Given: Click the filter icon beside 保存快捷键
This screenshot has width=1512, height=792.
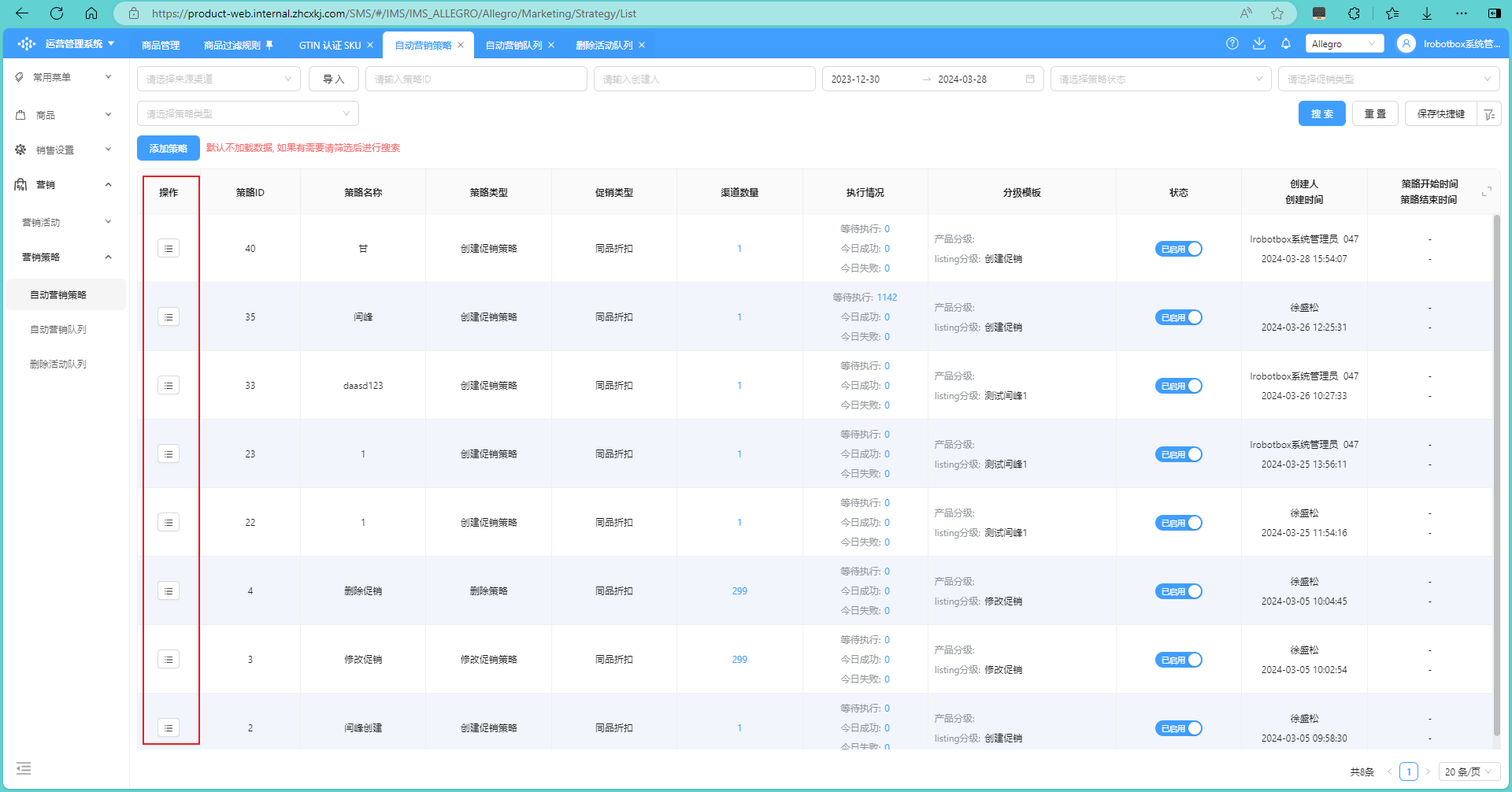Looking at the screenshot, I should [1489, 114].
